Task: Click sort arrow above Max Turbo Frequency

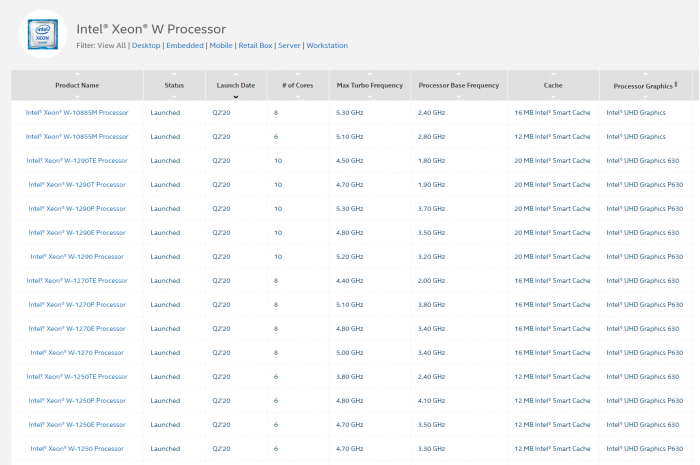Action: coord(369,75)
